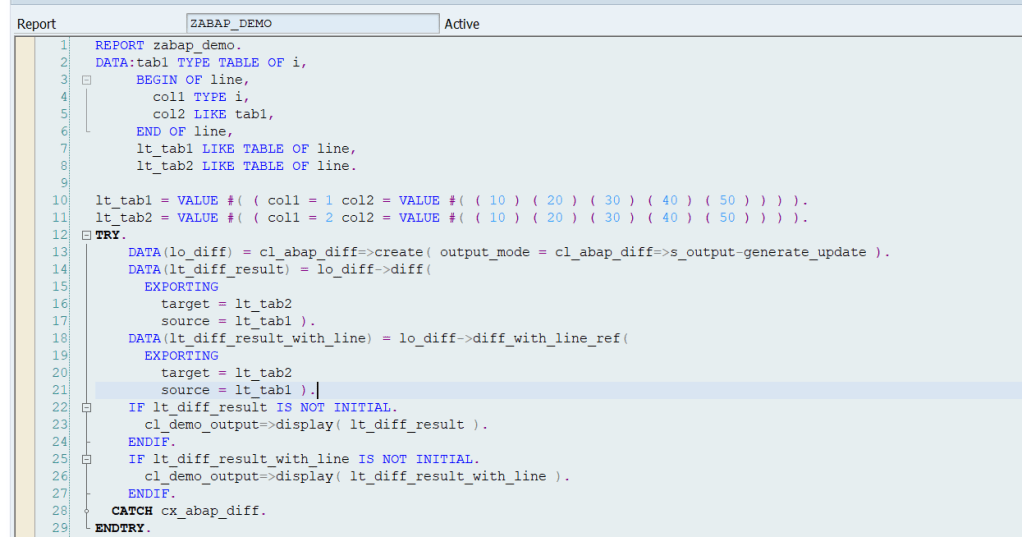Click the col1 TYPE i line
This screenshot has height=537, width=1022.
pos(201,97)
